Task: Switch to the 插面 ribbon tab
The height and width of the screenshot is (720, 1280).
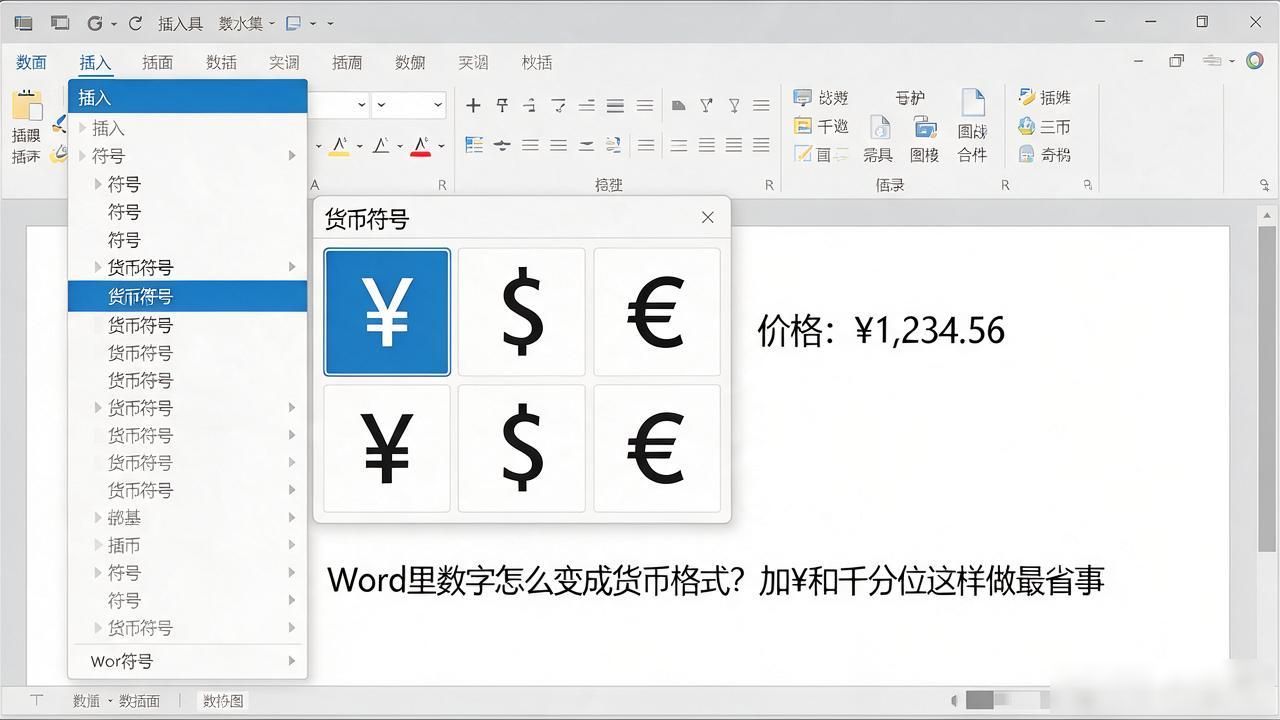Action: [x=157, y=62]
